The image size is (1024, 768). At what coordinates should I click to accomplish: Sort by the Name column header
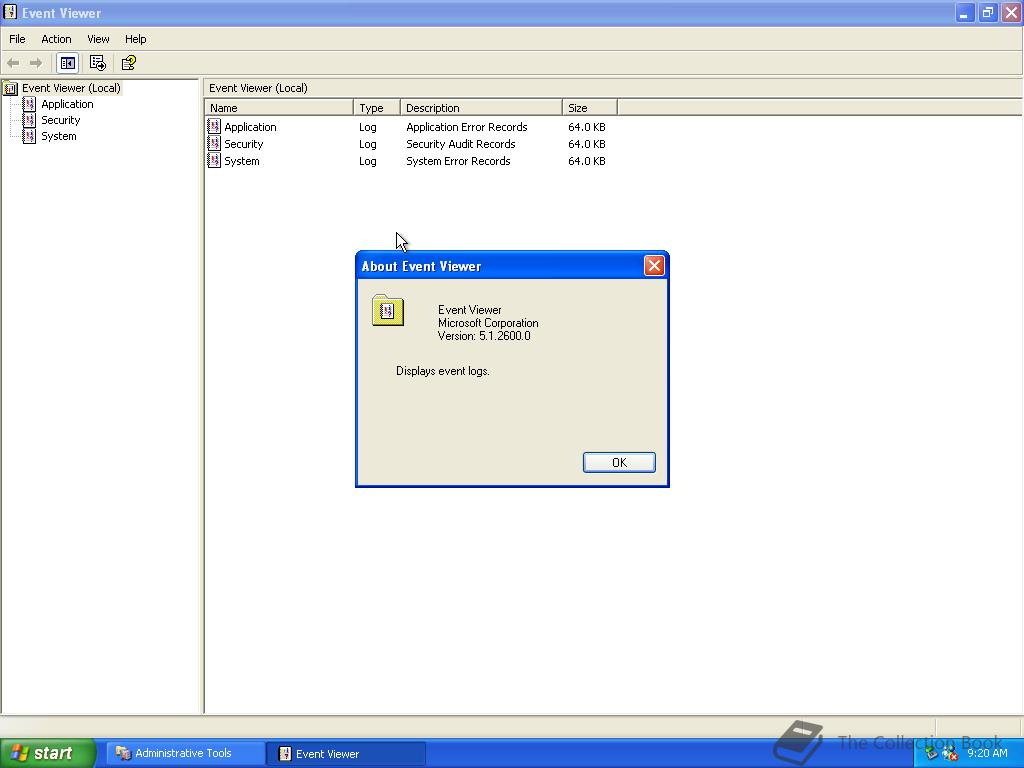point(279,108)
